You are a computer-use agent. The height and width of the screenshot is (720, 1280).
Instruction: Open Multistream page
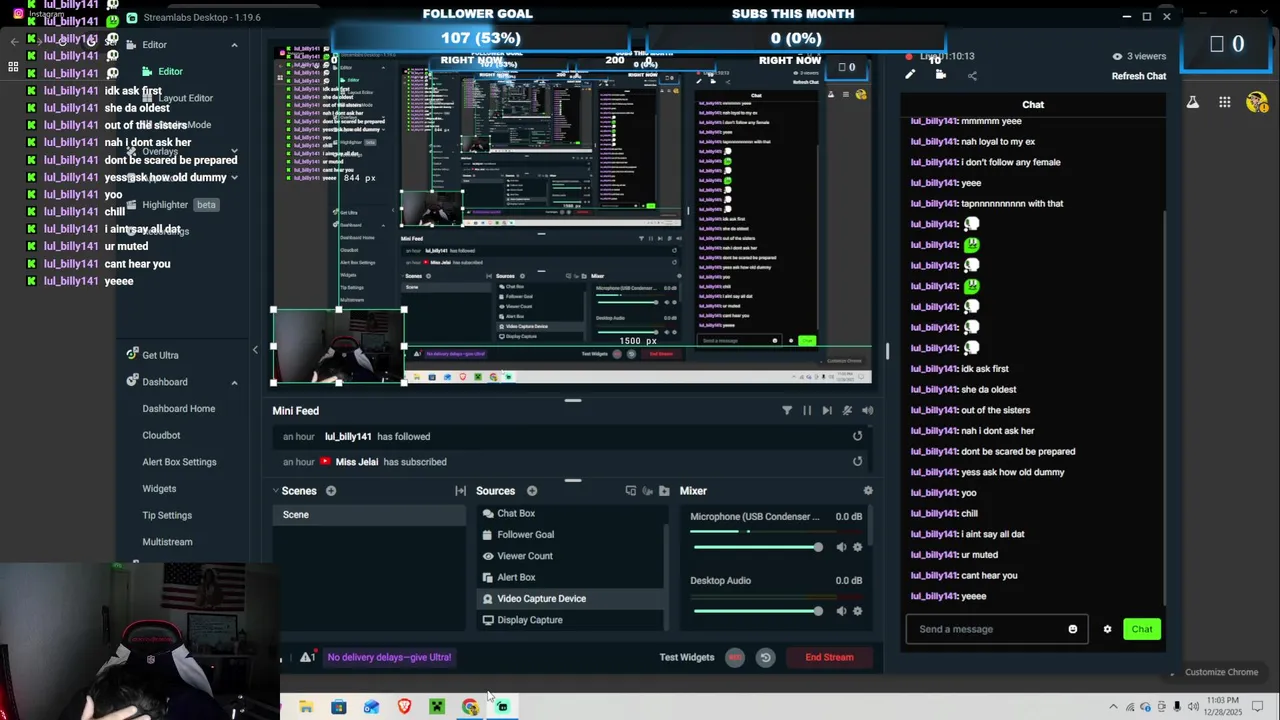tap(167, 542)
